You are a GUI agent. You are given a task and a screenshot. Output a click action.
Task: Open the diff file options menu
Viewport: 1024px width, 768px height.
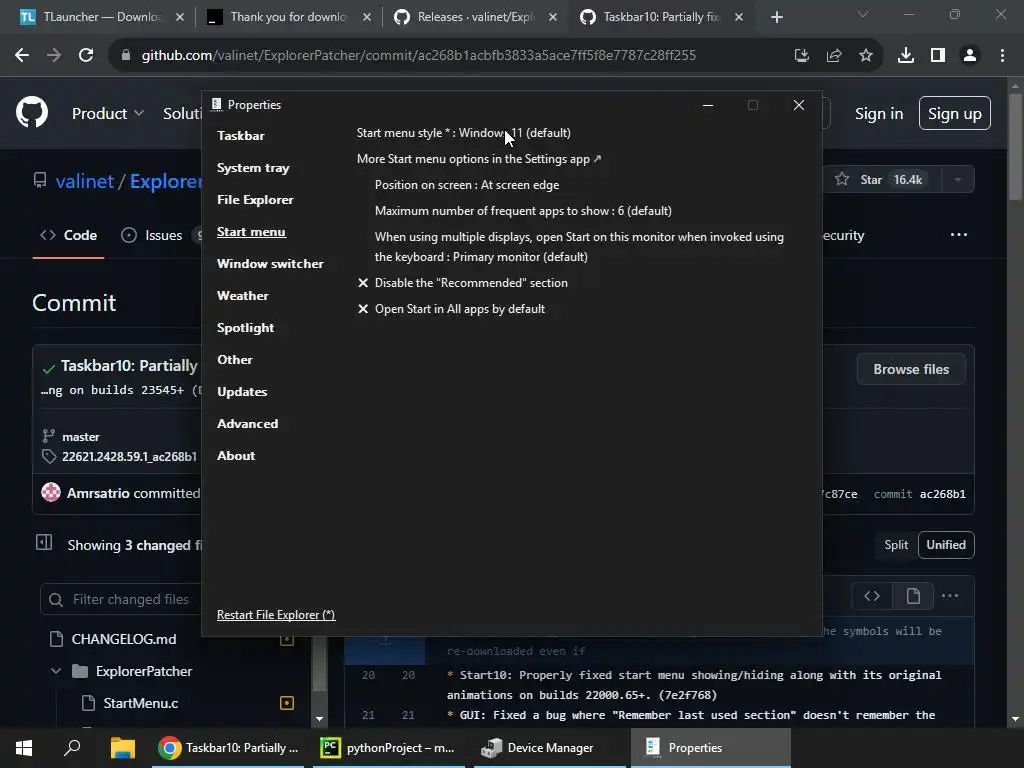coord(950,596)
